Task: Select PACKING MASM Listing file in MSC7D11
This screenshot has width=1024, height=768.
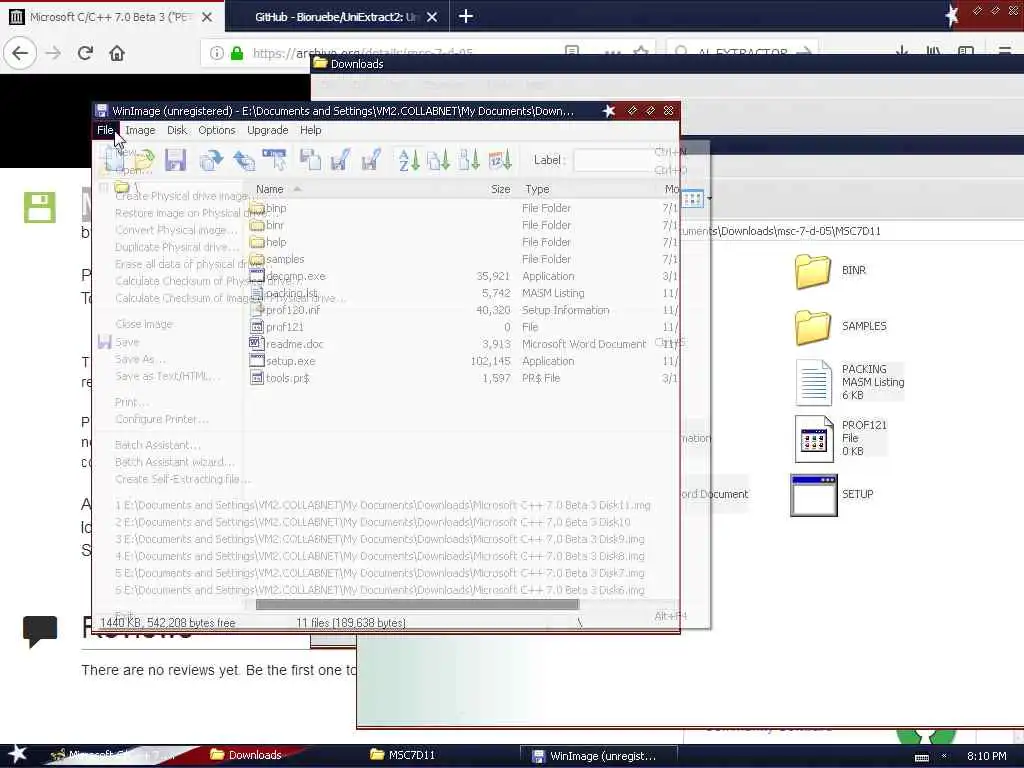Action: 850,382
